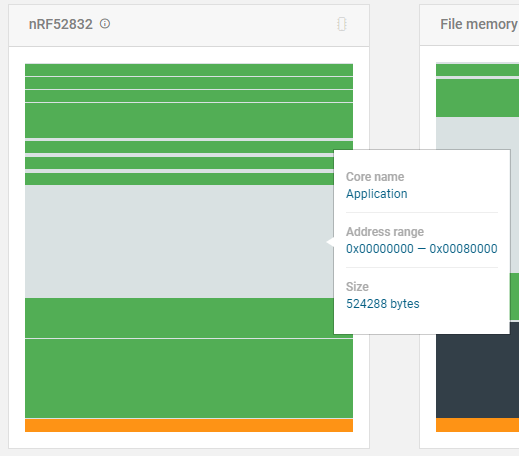Click the chip icon in nRF52832 header

342,24
